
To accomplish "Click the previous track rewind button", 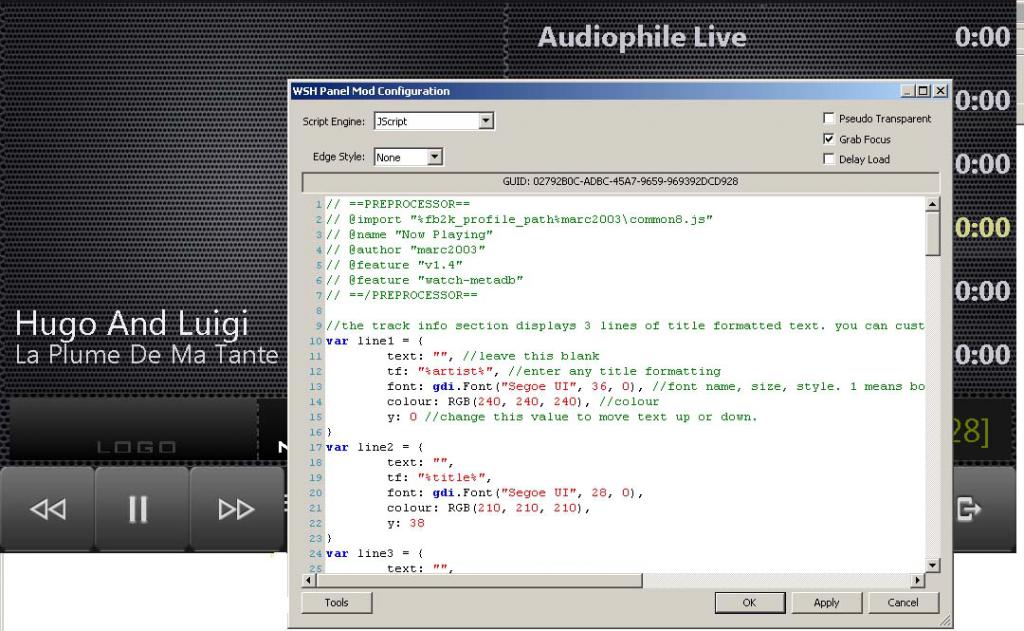I will [x=47, y=509].
